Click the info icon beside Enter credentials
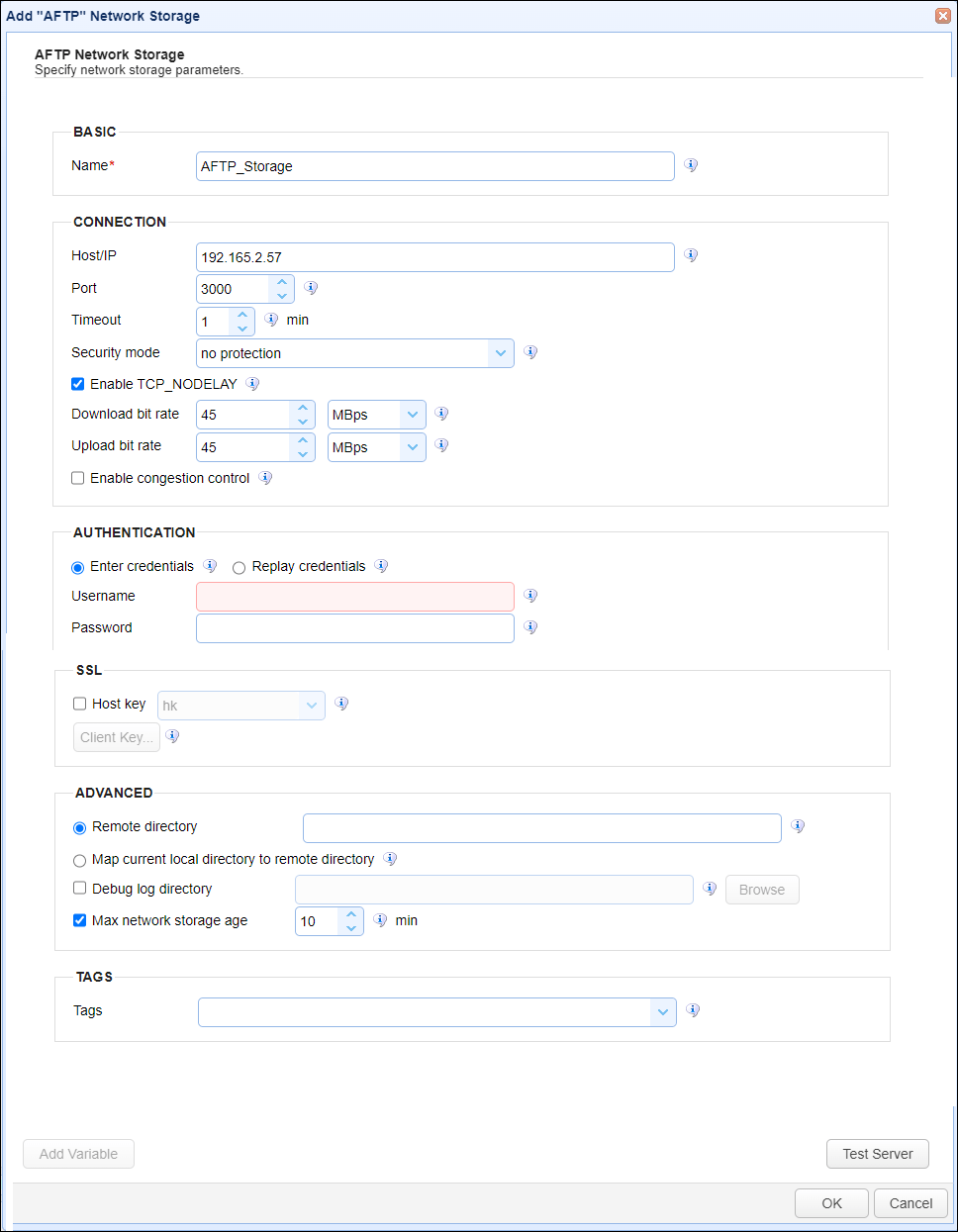The width and height of the screenshot is (958, 1232). pos(210,565)
